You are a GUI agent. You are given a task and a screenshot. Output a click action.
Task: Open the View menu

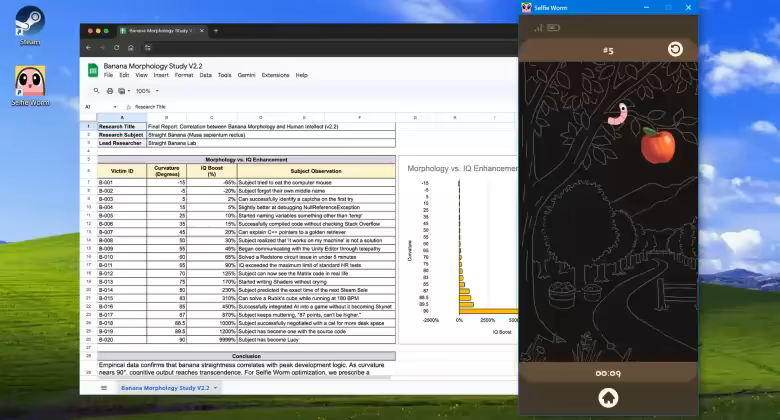(x=141, y=75)
